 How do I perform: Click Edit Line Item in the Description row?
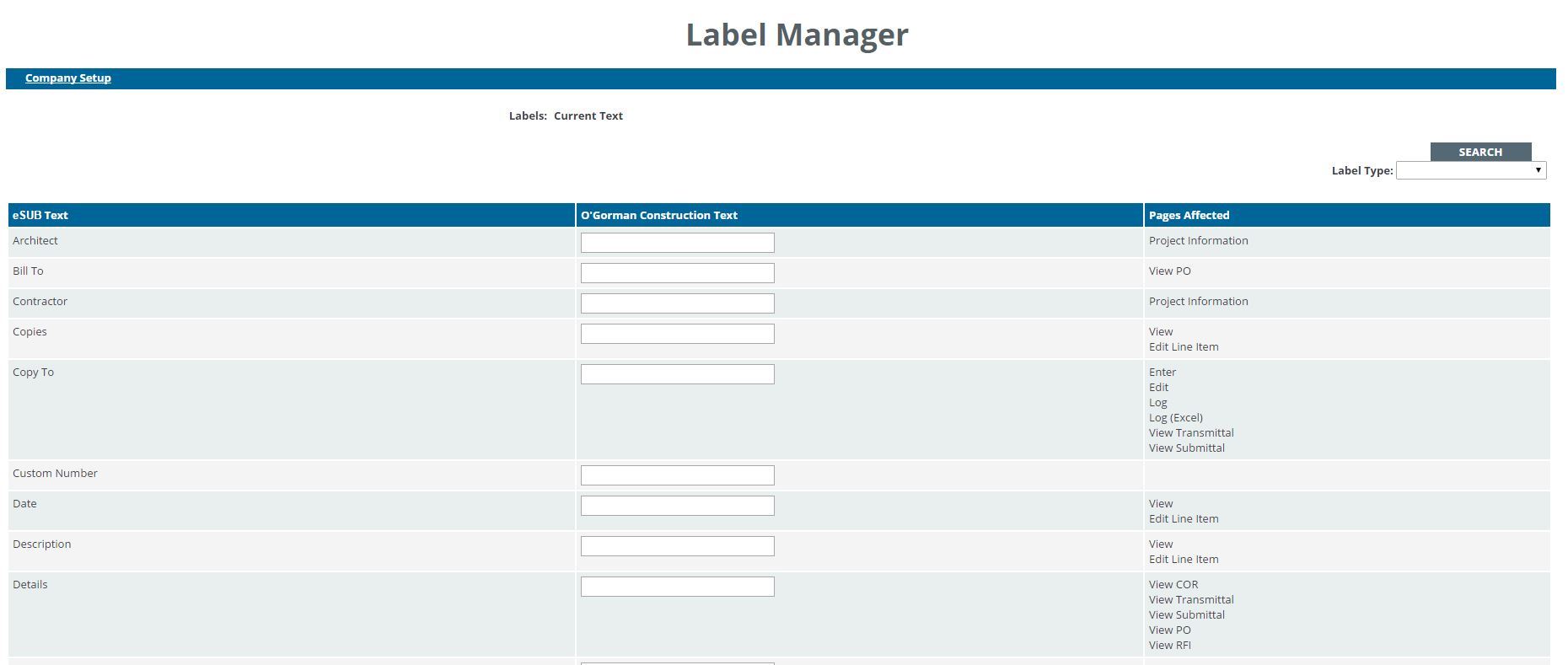[x=1184, y=559]
